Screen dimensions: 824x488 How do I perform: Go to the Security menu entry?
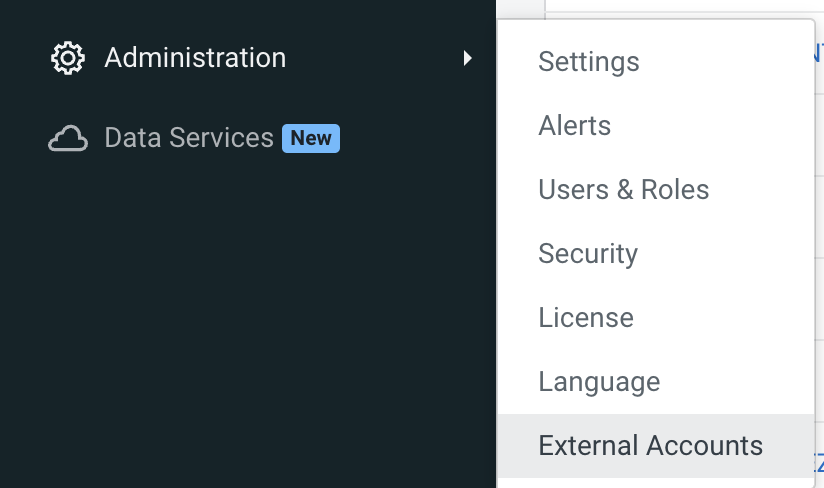(587, 254)
